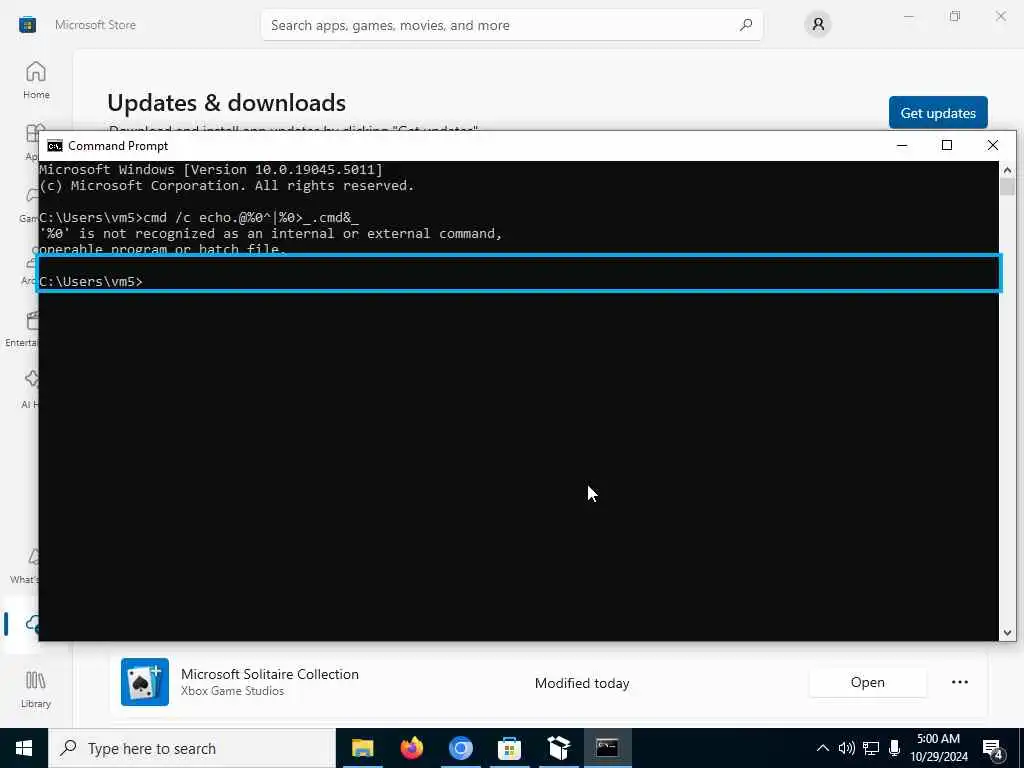Open the user account profile icon
This screenshot has width=1024, height=768.
[818, 25]
